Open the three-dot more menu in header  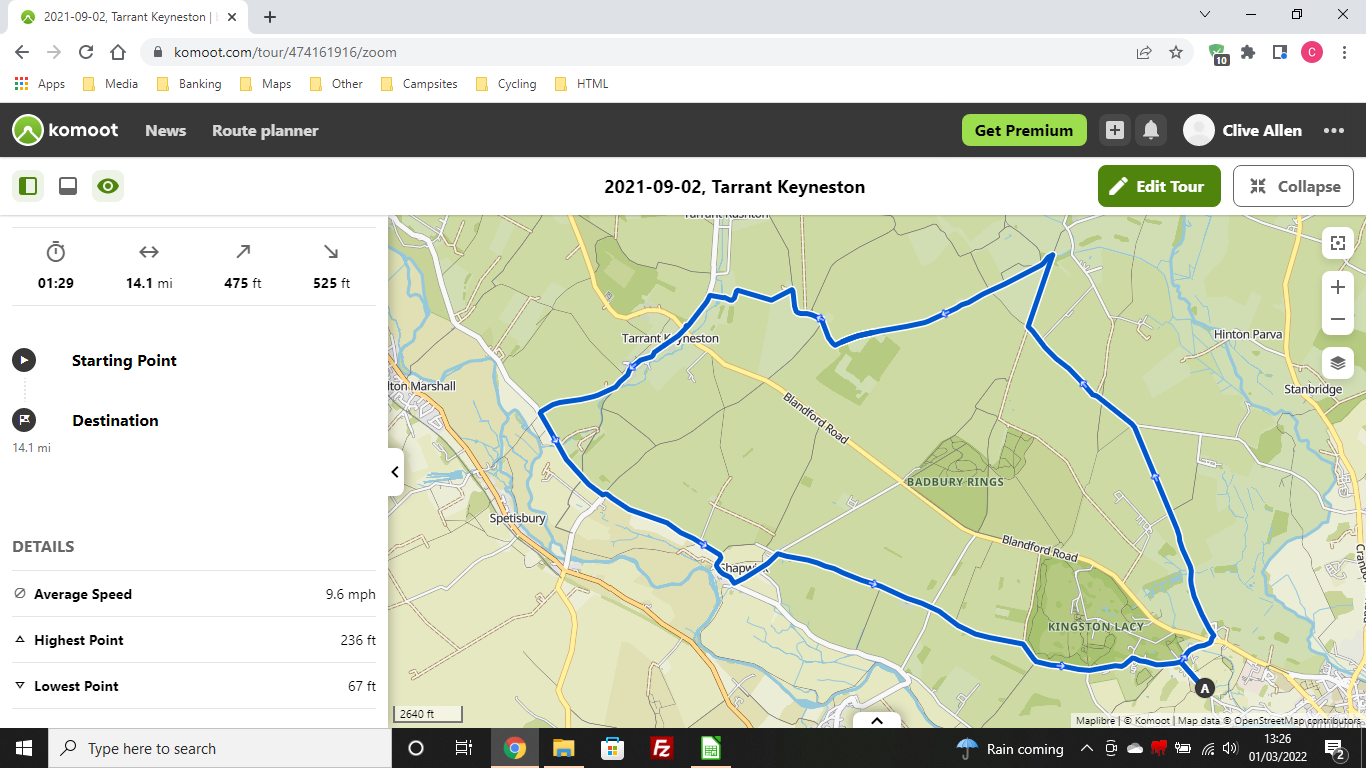[1334, 130]
